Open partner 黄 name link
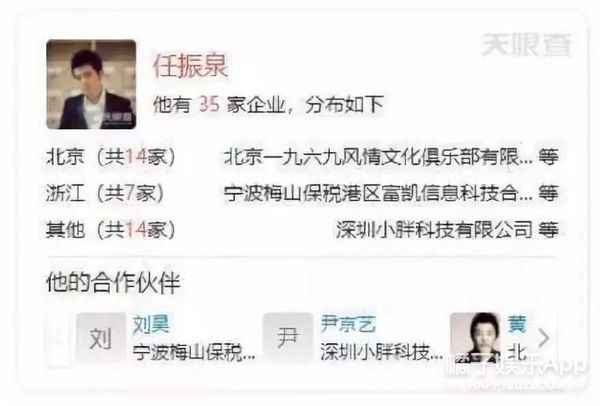Screen dimensions: 600x406 pyautogui.click(x=517, y=324)
